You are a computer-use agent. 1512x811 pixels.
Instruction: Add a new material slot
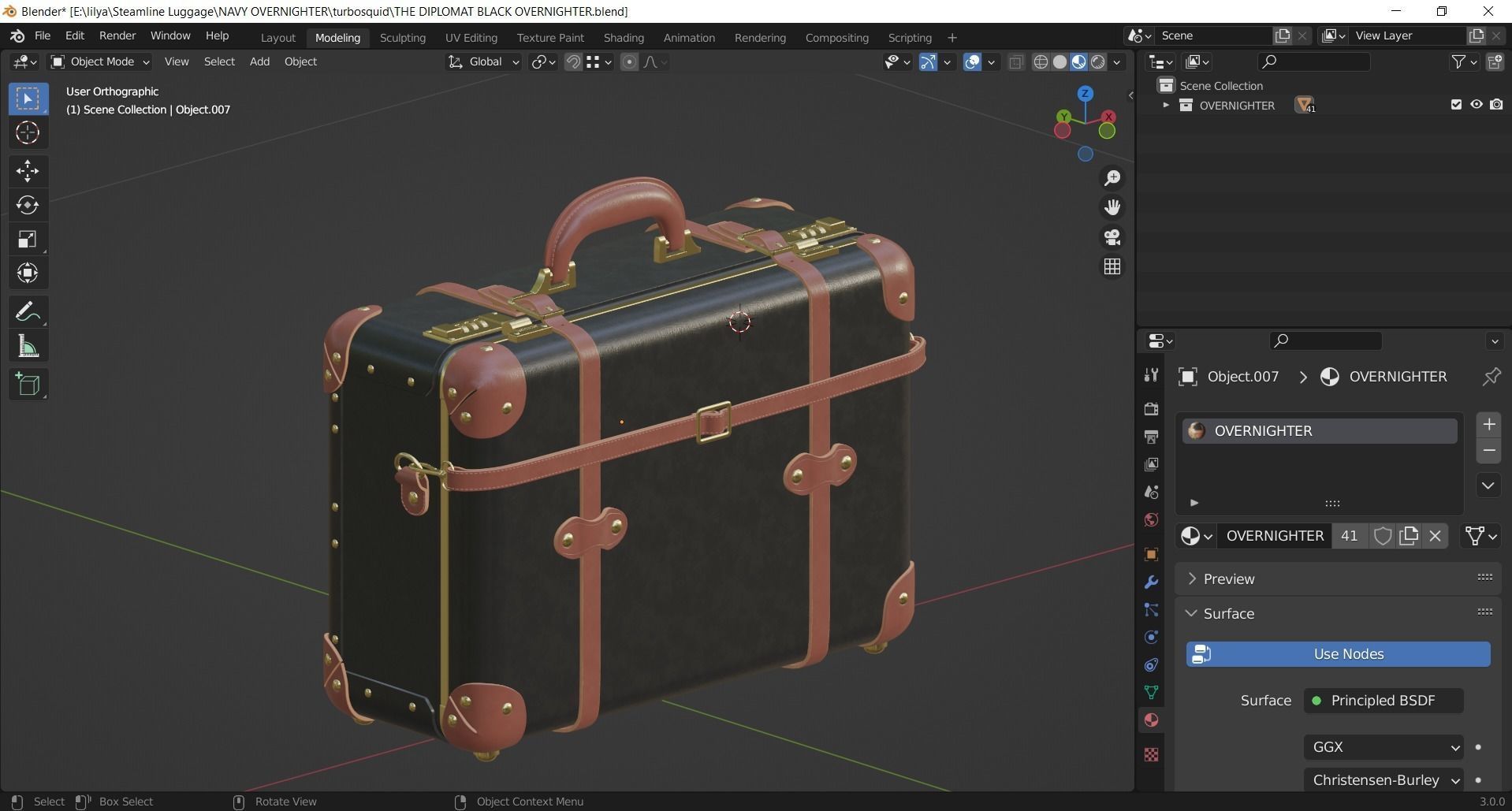pos(1488,425)
